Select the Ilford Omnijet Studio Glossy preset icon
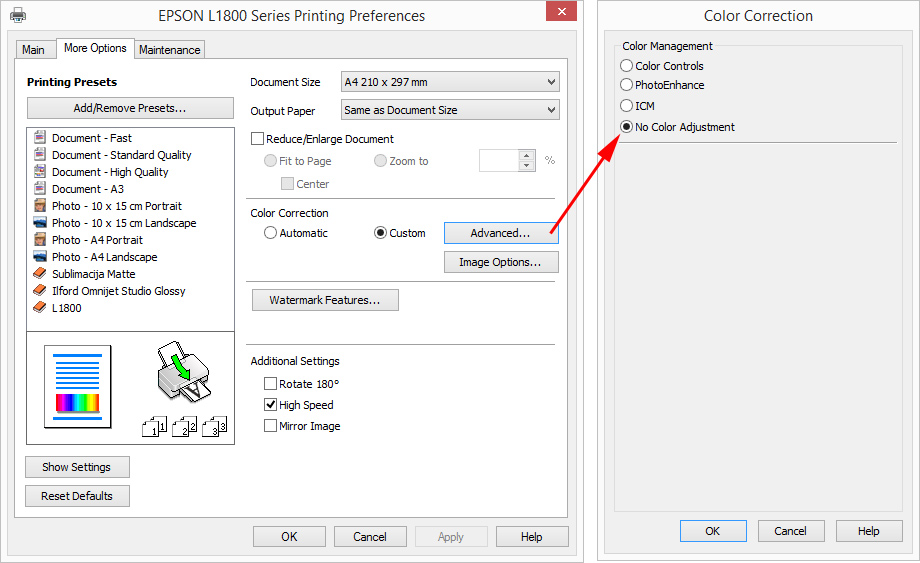The height and width of the screenshot is (563, 920). tap(40, 291)
